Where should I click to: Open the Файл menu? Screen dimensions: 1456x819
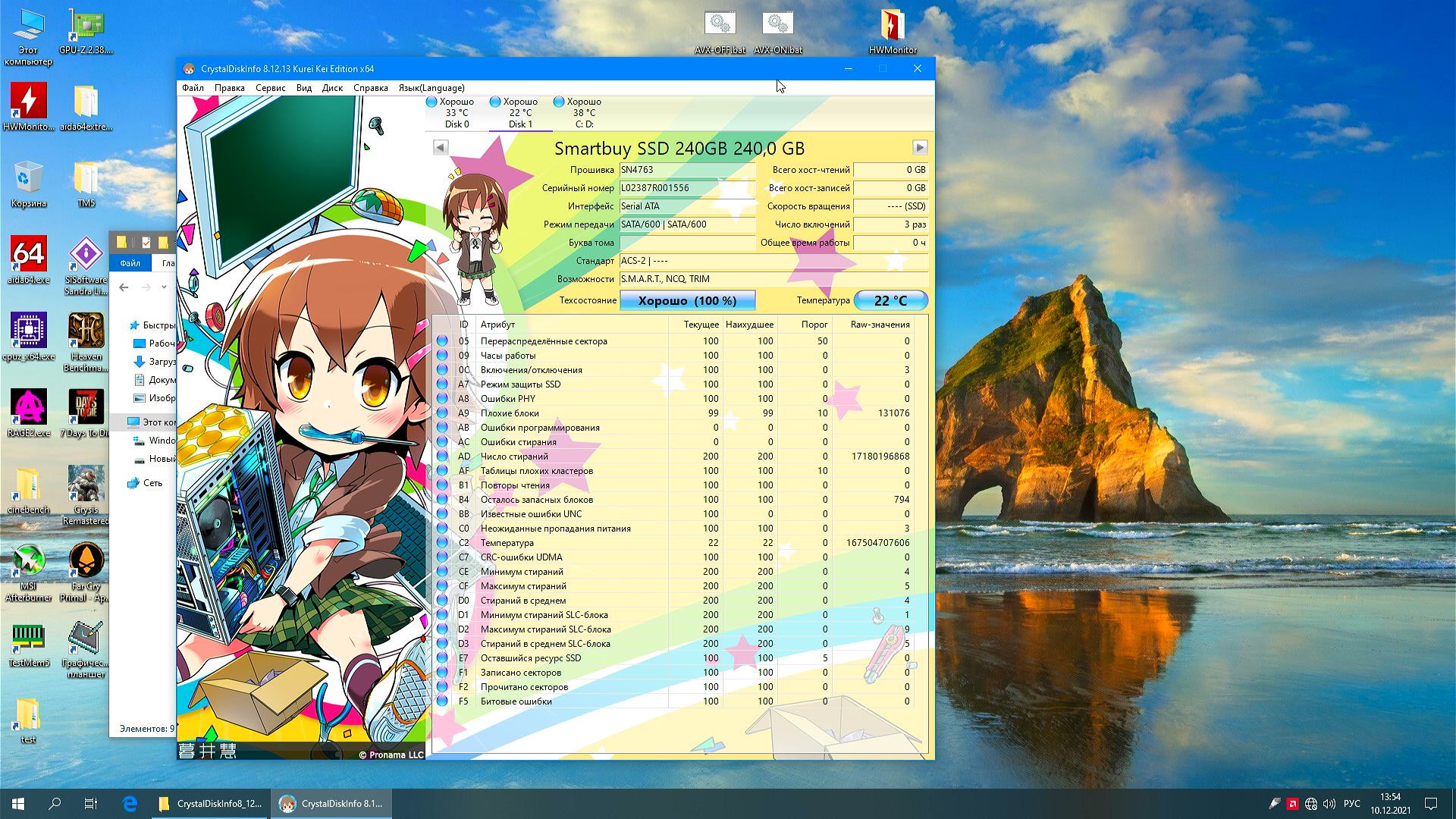point(193,88)
